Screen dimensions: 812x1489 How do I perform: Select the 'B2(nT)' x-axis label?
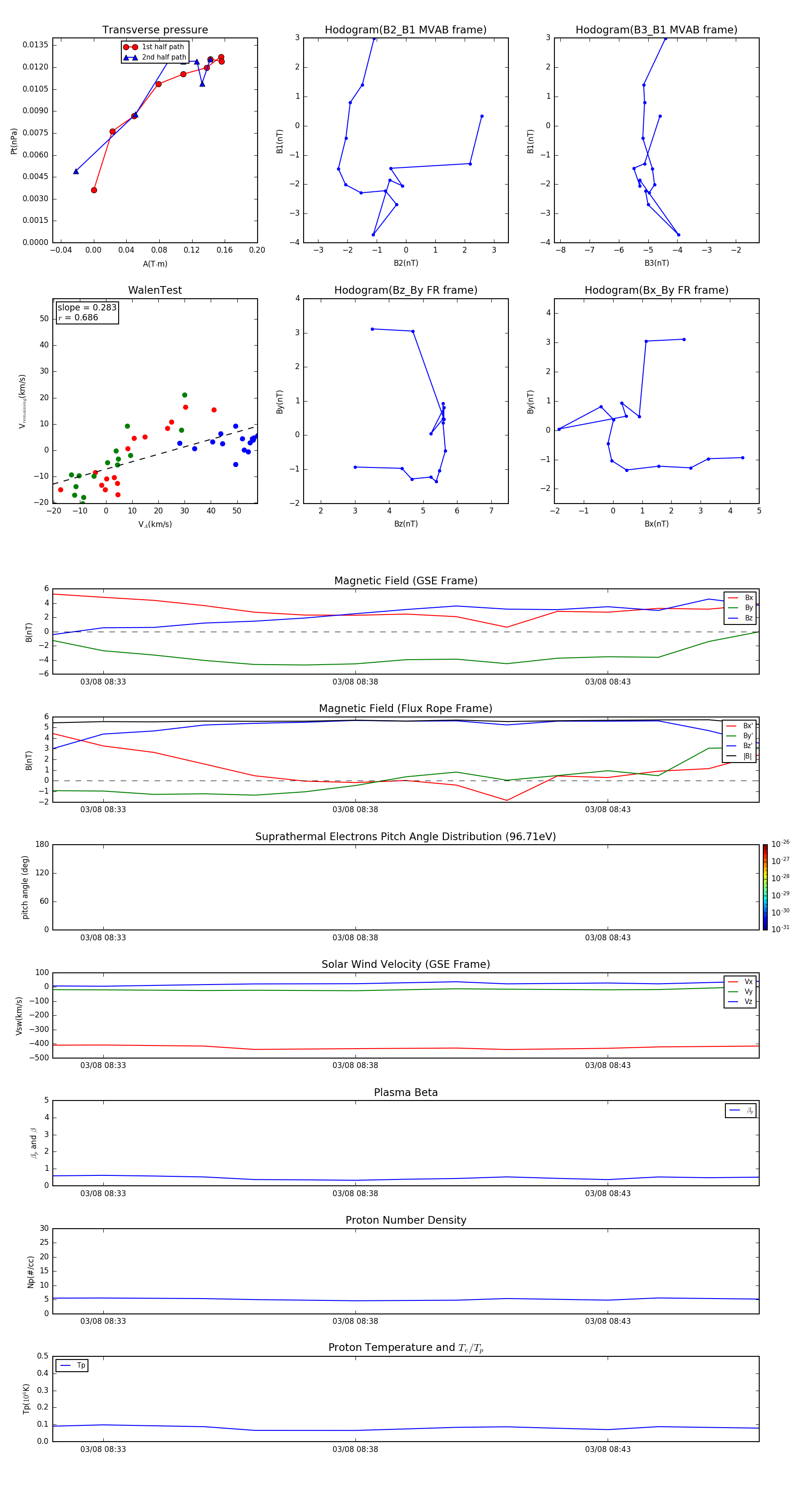(x=406, y=263)
